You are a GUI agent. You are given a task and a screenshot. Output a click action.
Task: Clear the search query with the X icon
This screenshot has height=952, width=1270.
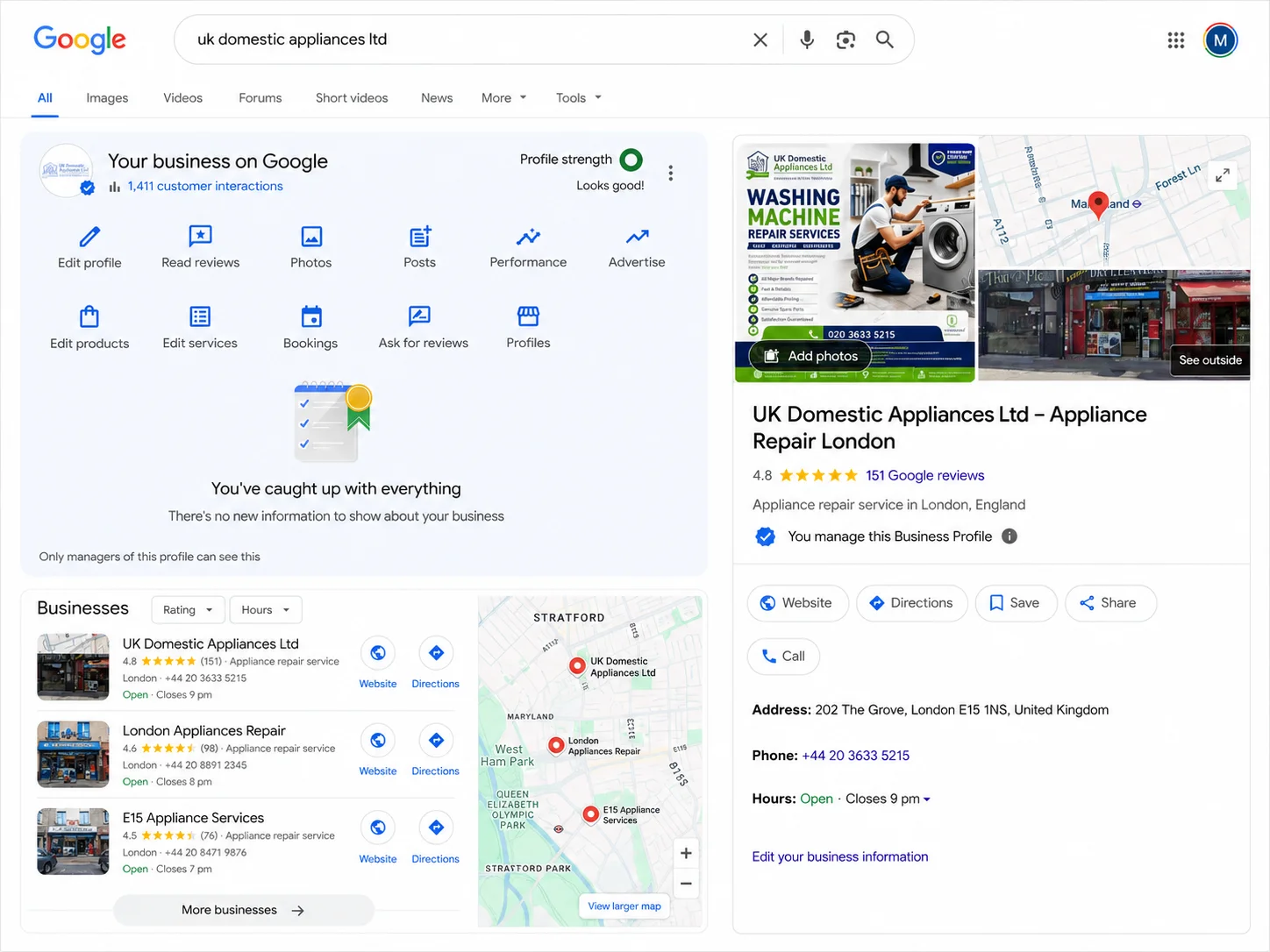tap(760, 39)
